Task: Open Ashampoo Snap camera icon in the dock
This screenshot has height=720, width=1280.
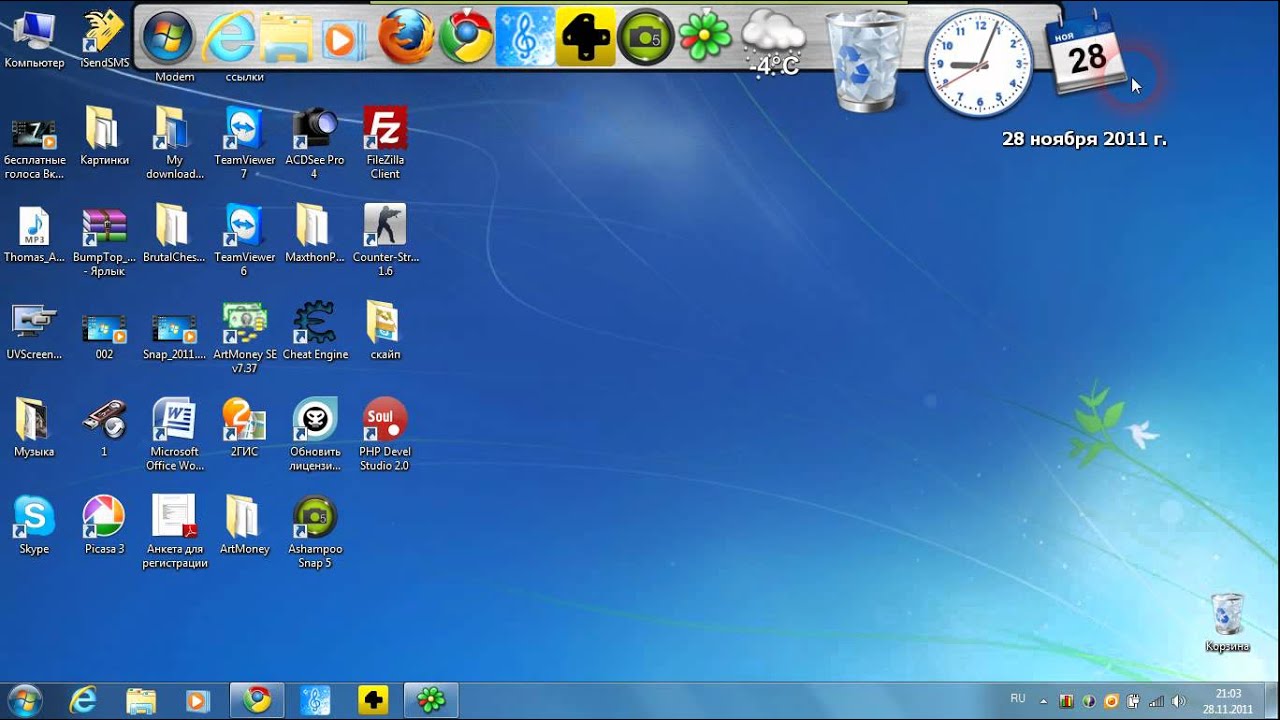Action: coord(645,37)
